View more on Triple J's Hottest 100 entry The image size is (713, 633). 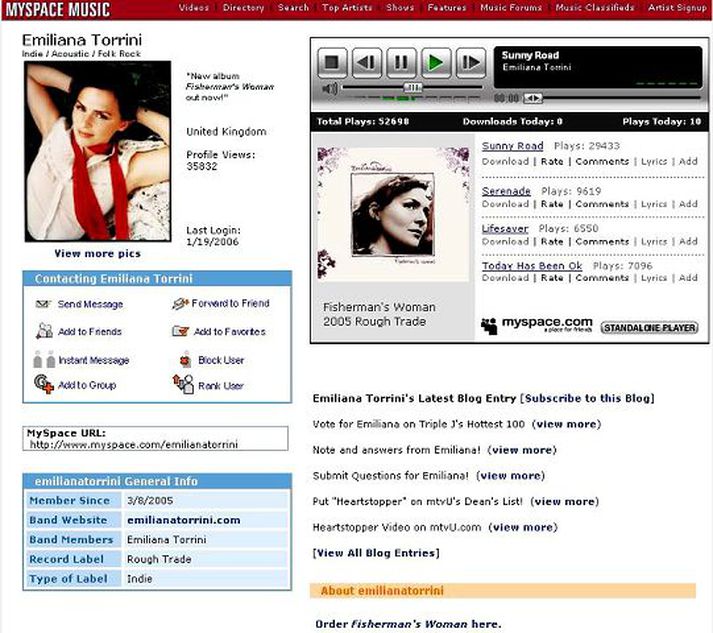click(566, 424)
